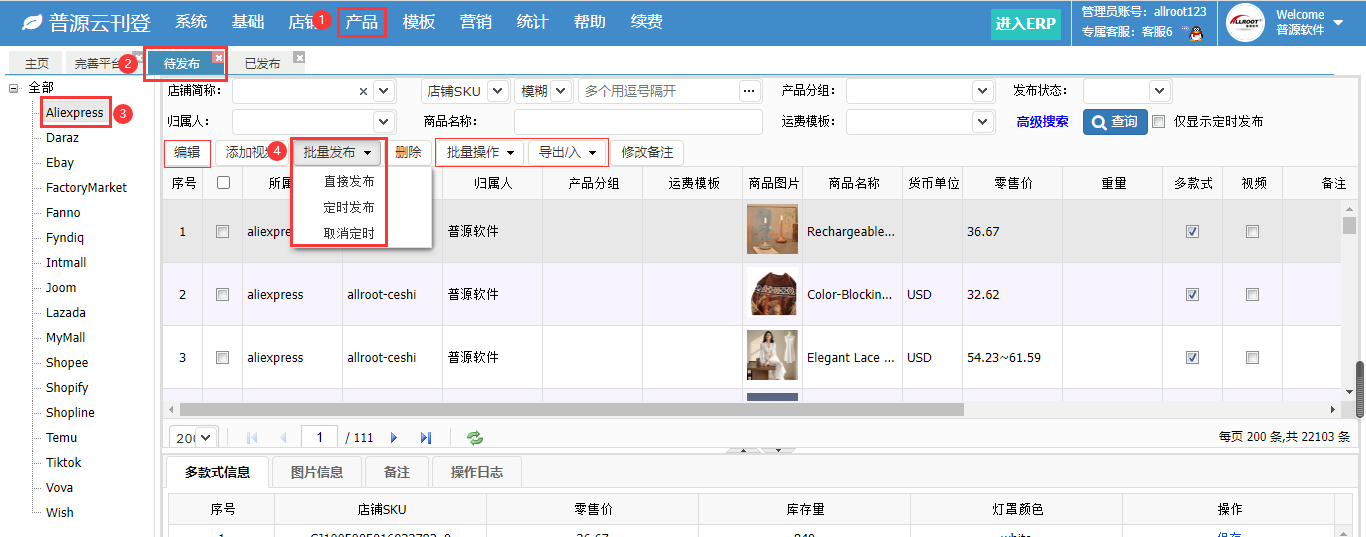Image resolution: width=1366 pixels, height=537 pixels.
Task: Click the ellipsis button beside the SKU input
Action: pos(751,91)
